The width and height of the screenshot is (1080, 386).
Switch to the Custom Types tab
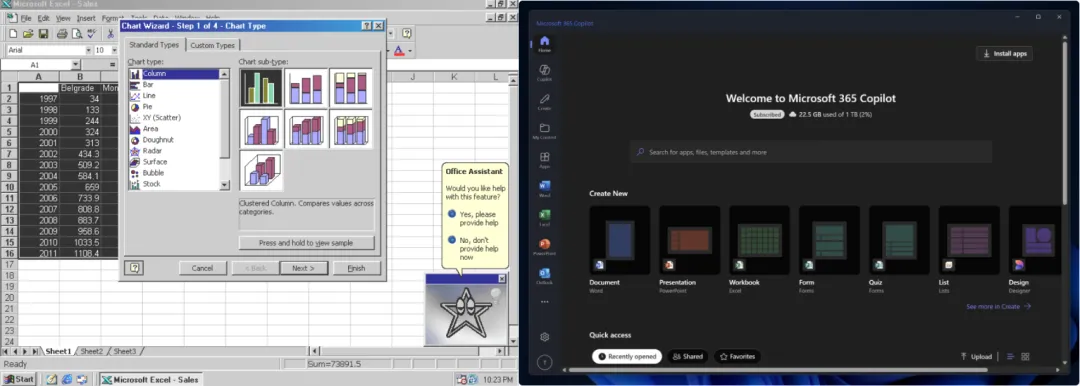[x=212, y=45]
